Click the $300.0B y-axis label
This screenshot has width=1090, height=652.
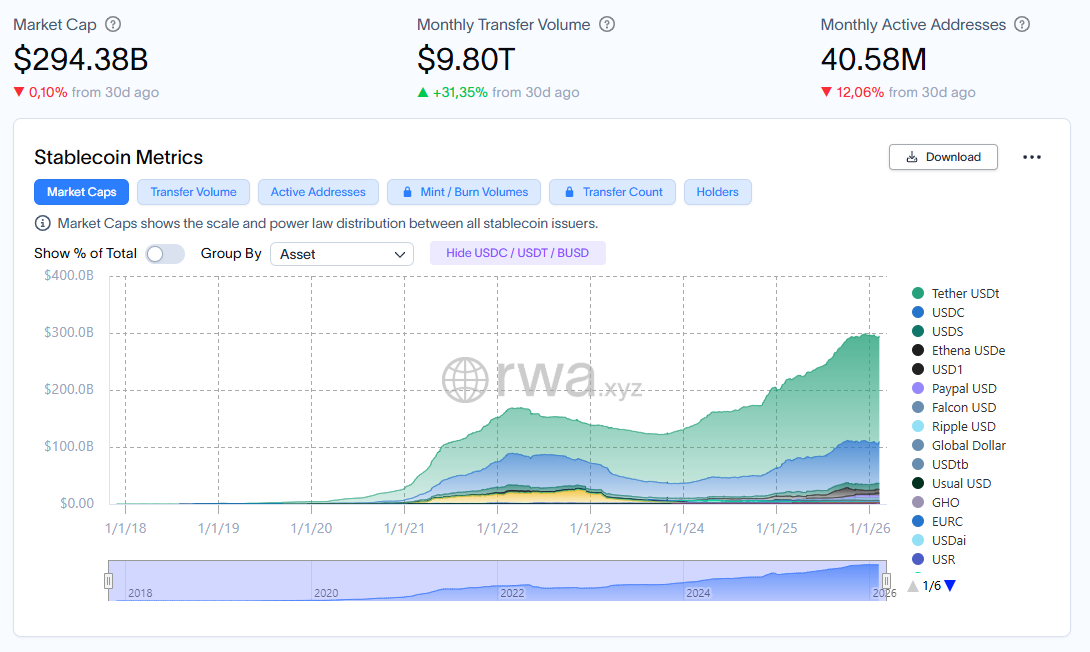pyautogui.click(x=69, y=332)
